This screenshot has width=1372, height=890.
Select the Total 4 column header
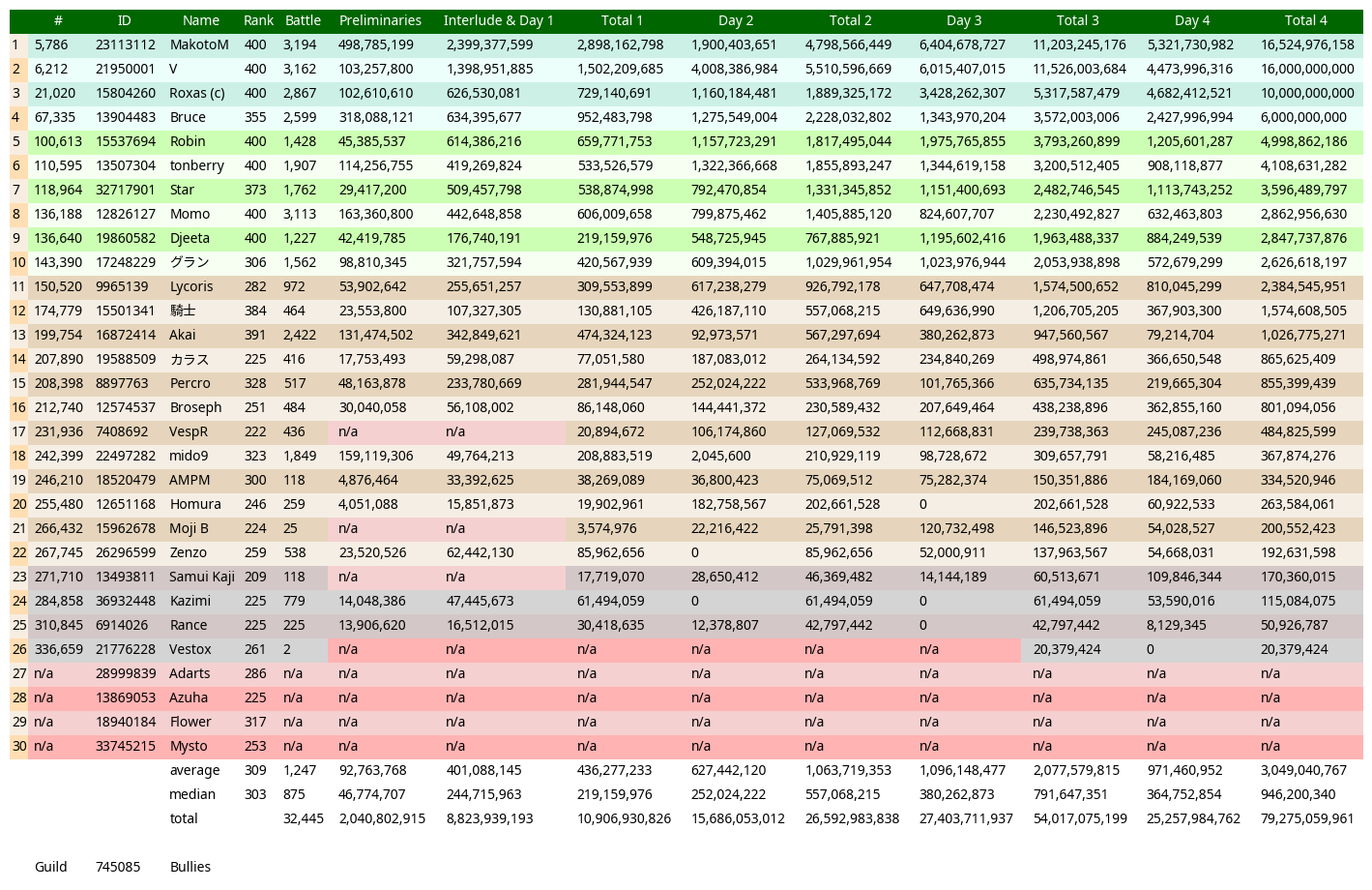point(1306,20)
